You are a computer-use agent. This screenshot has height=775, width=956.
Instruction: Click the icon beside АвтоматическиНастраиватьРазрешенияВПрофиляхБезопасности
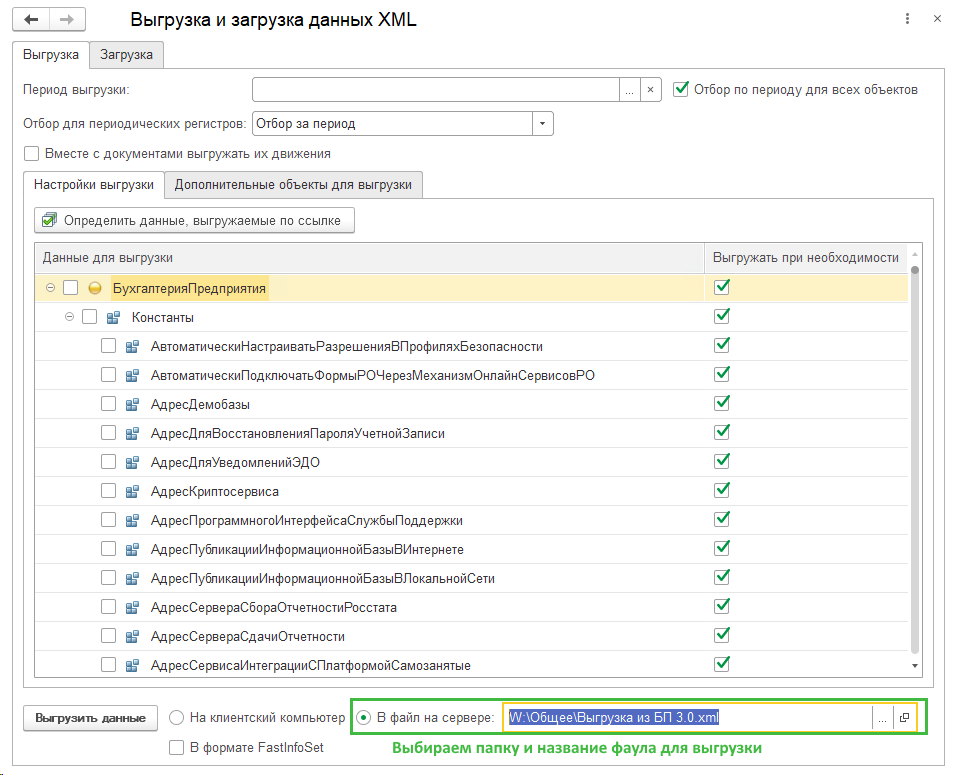[x=132, y=346]
